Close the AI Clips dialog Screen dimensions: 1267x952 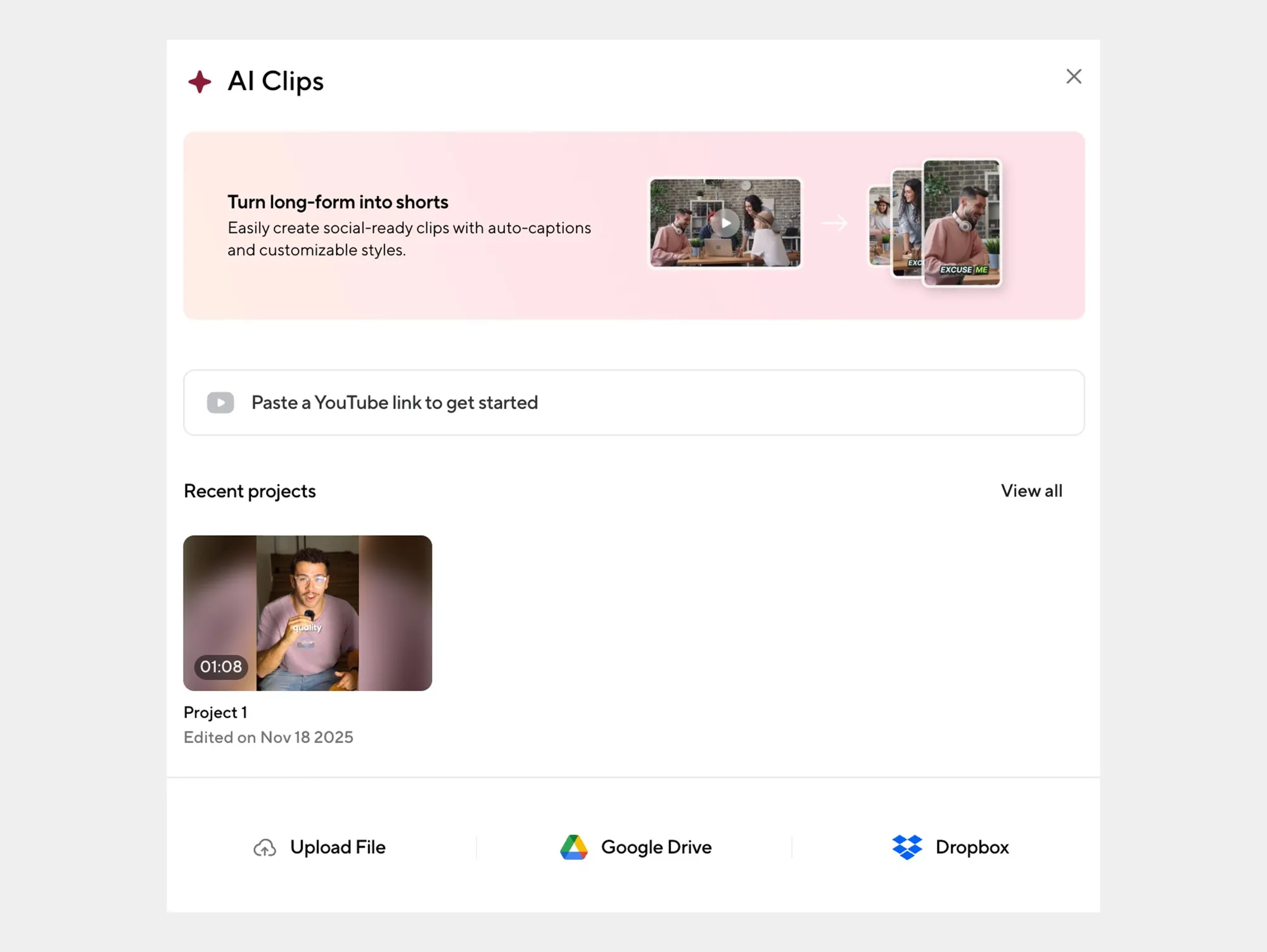[x=1073, y=77]
